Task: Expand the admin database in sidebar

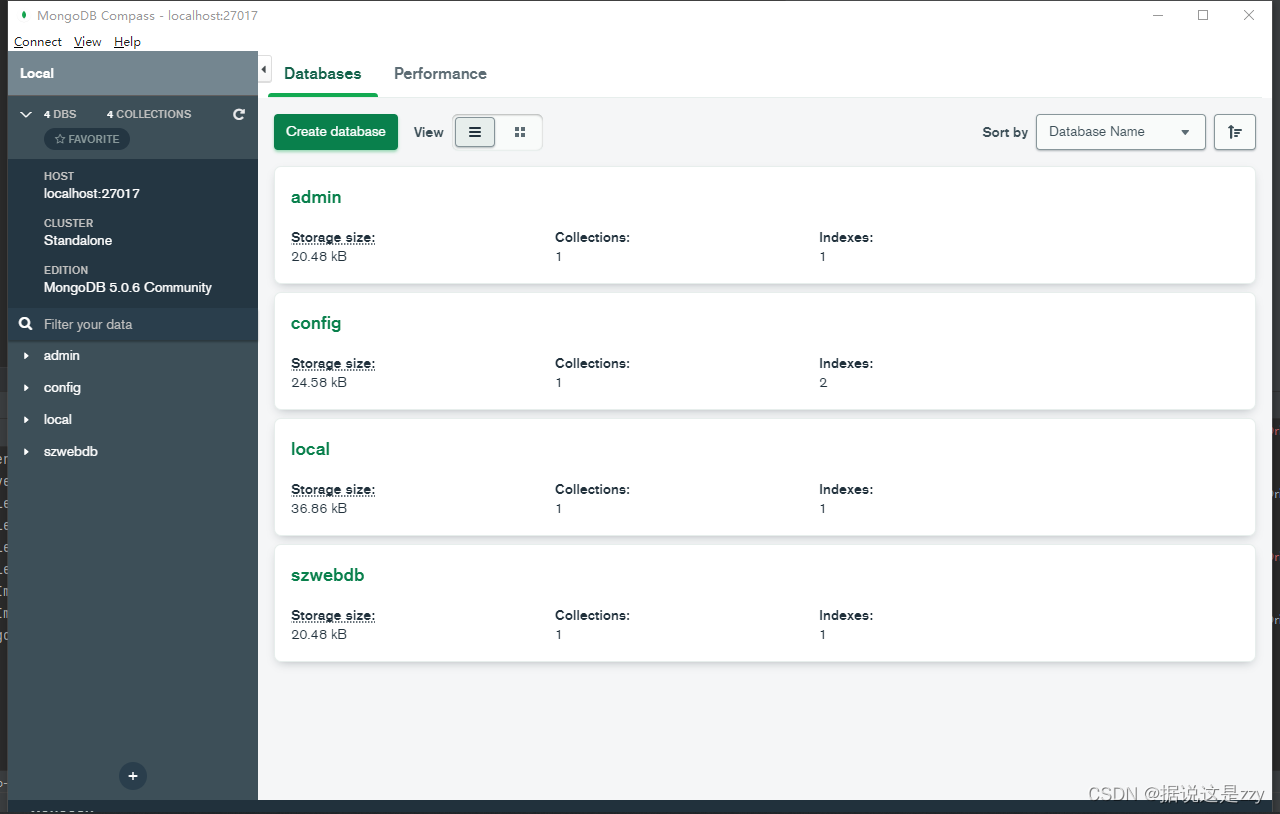Action: (x=26, y=356)
